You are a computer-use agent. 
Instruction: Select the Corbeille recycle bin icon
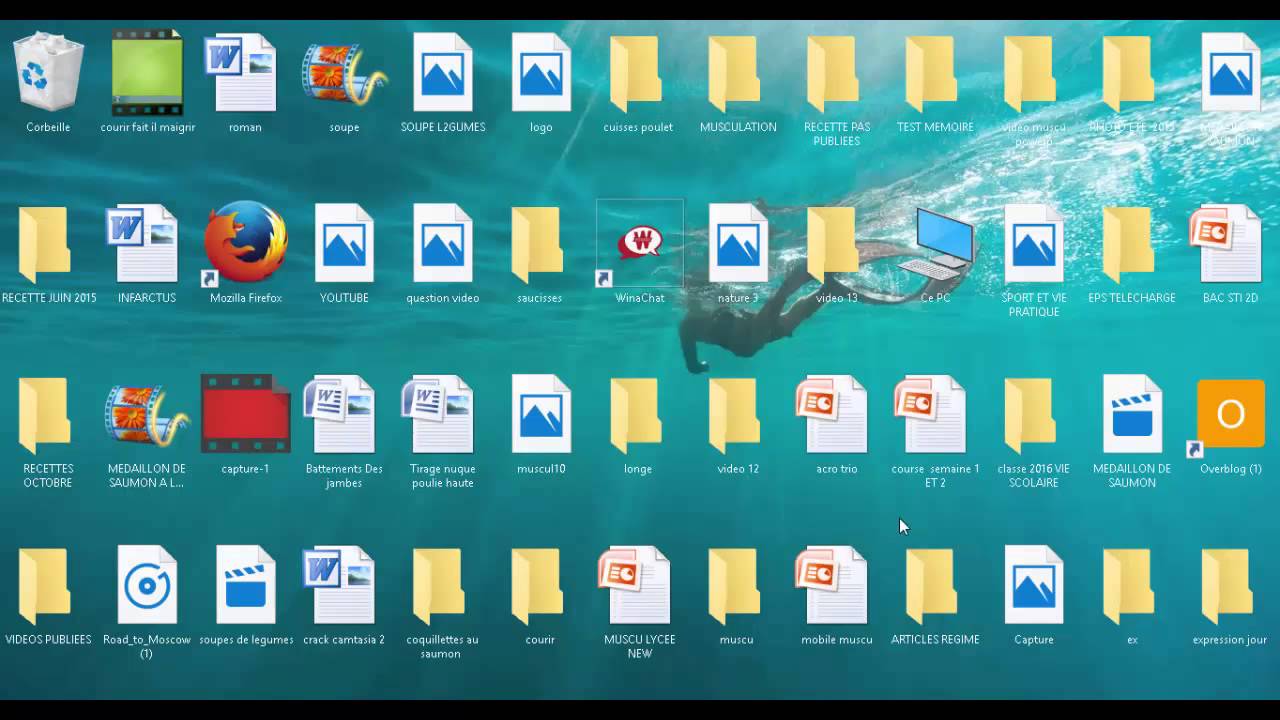(x=48, y=74)
